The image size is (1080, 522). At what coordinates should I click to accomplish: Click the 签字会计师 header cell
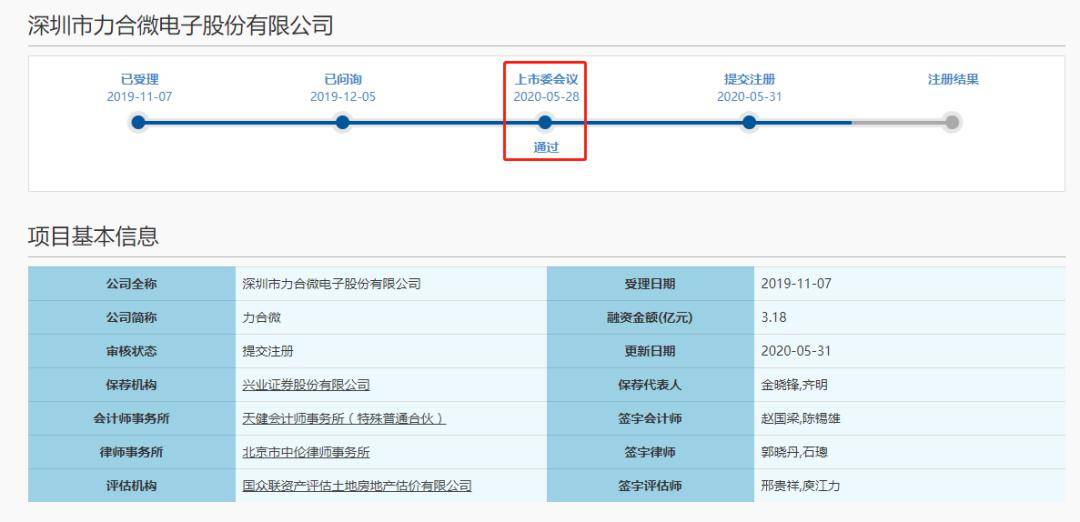[x=650, y=419]
